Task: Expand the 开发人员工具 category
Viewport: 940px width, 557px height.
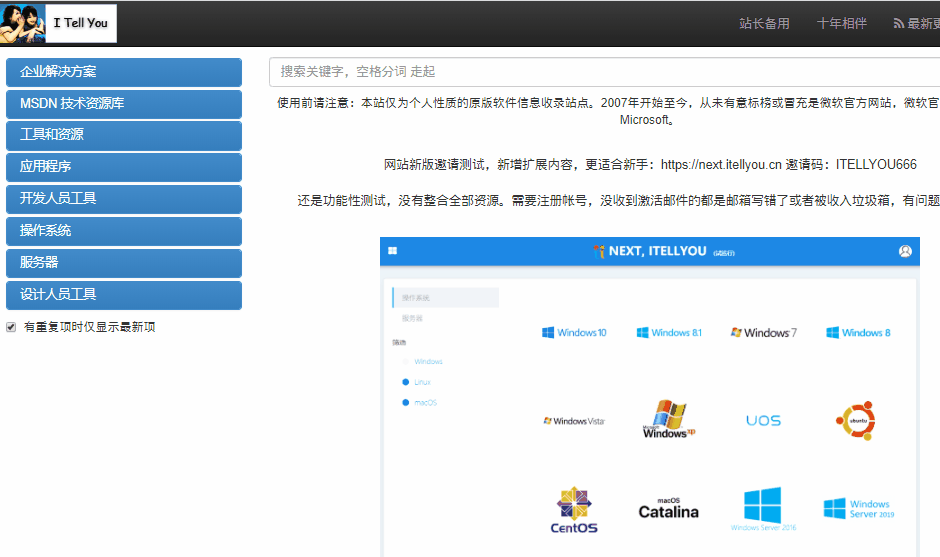Action: pyautogui.click(x=124, y=198)
